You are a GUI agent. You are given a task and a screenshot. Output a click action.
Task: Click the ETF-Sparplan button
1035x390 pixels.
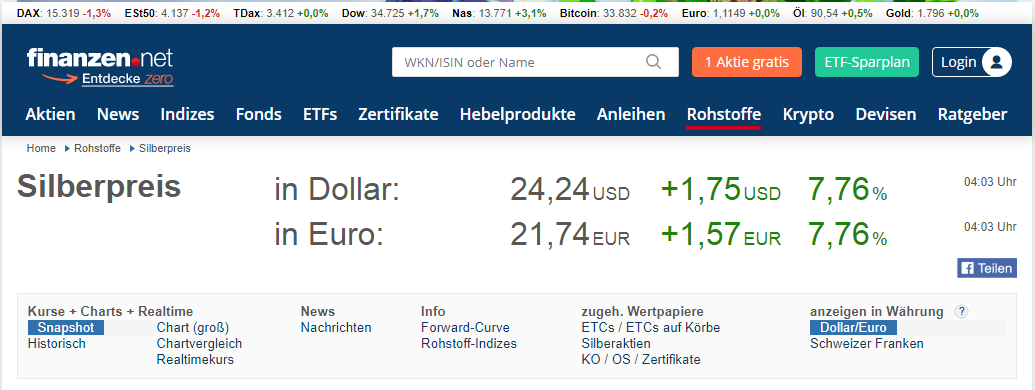pos(867,62)
